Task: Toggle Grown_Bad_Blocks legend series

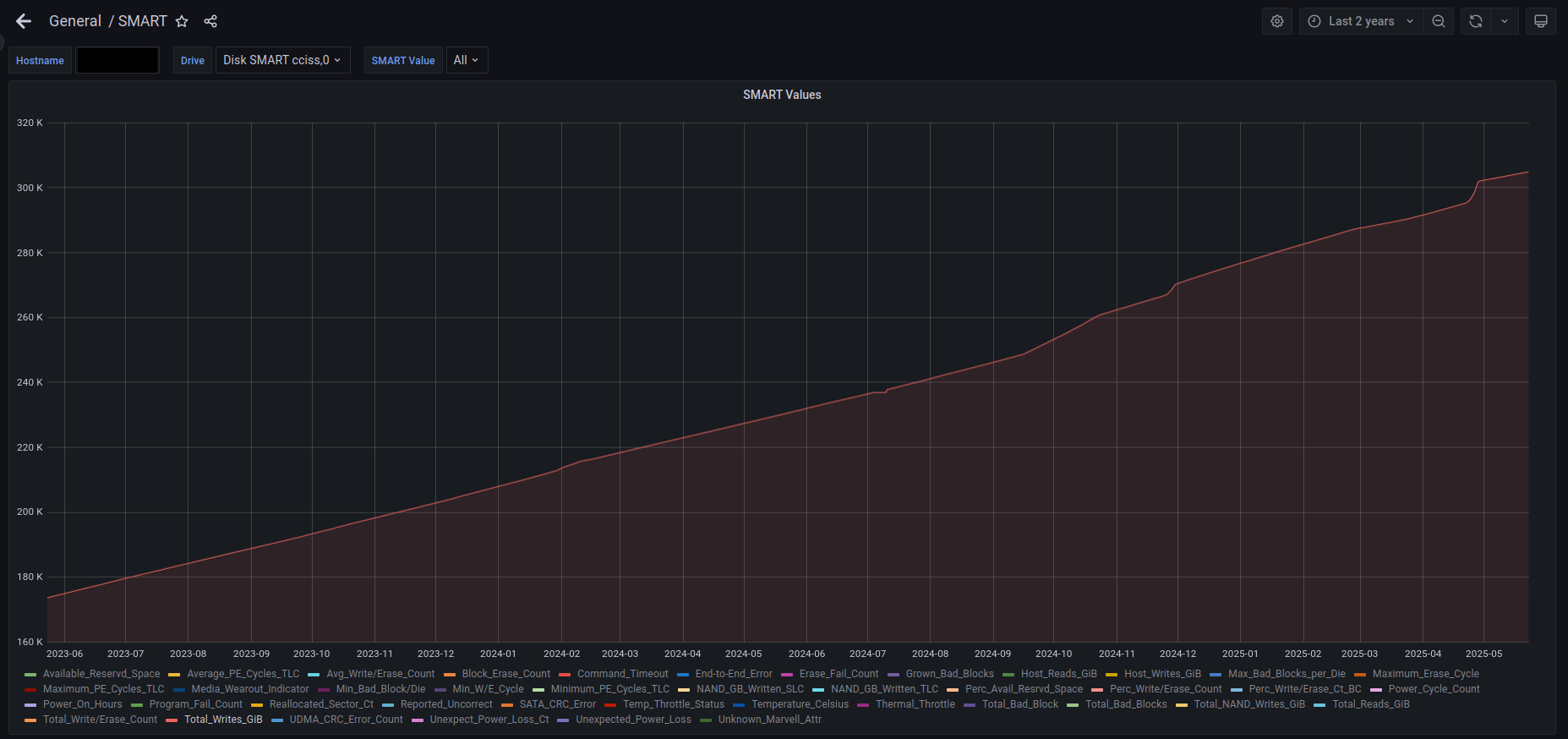Action: pos(950,674)
